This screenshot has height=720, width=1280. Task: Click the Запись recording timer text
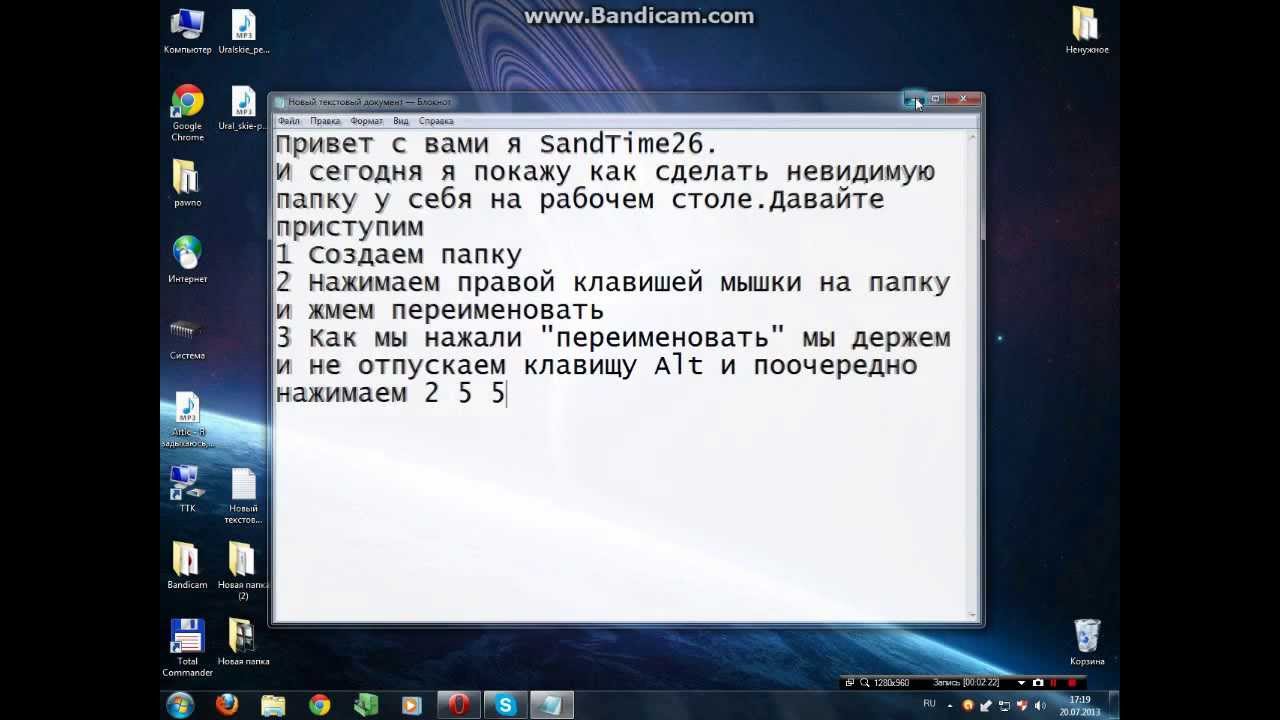click(x=966, y=683)
